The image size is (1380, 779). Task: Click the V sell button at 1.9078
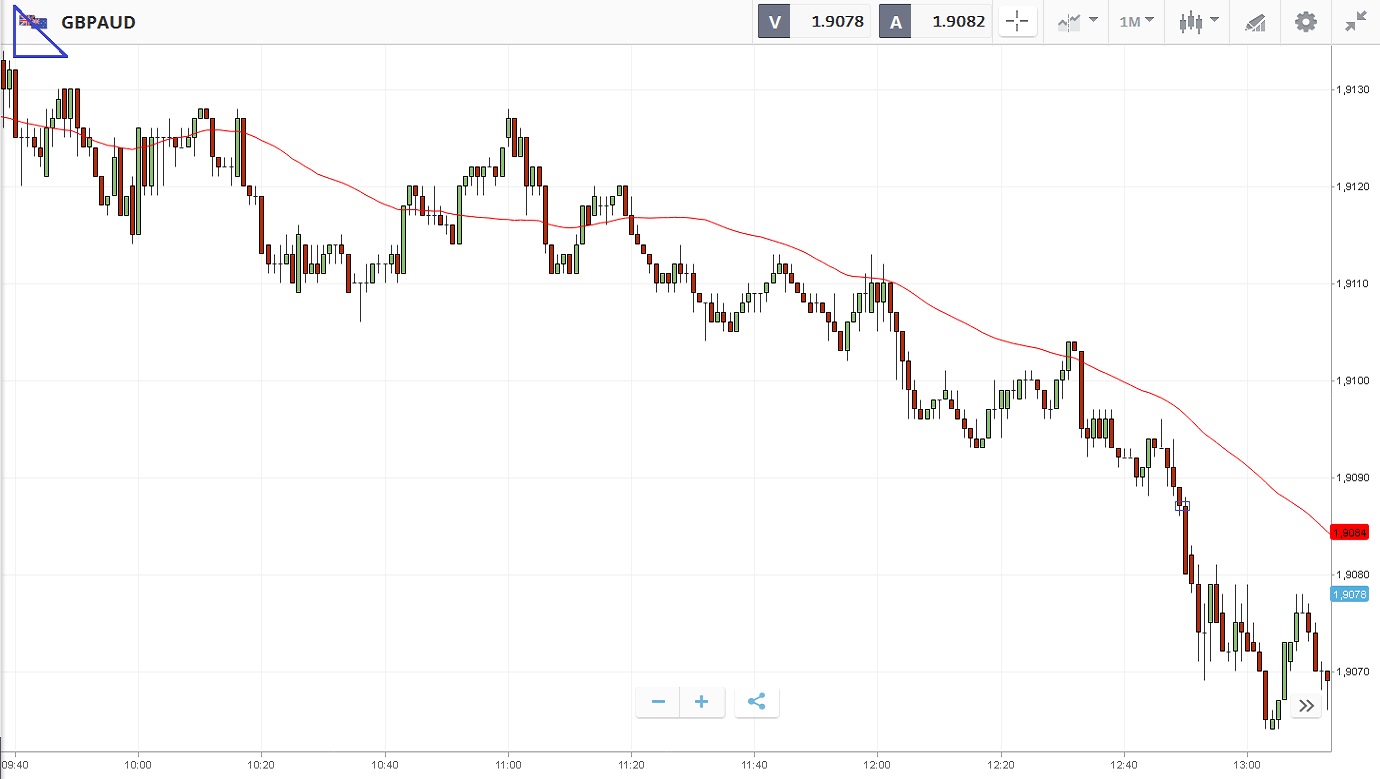[815, 22]
